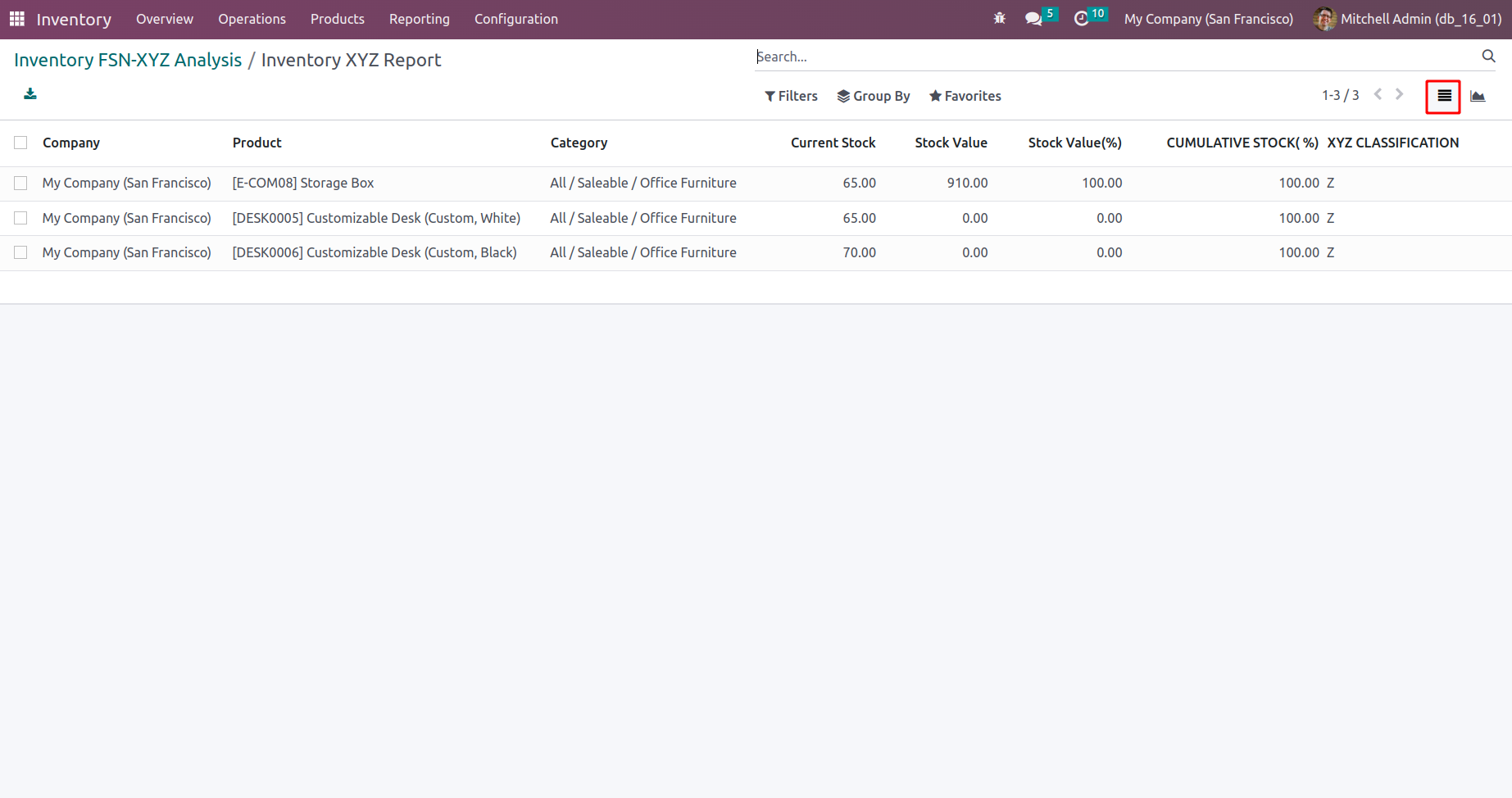The height and width of the screenshot is (798, 1512).
Task: Click the search magnifier icon
Action: 1488,57
